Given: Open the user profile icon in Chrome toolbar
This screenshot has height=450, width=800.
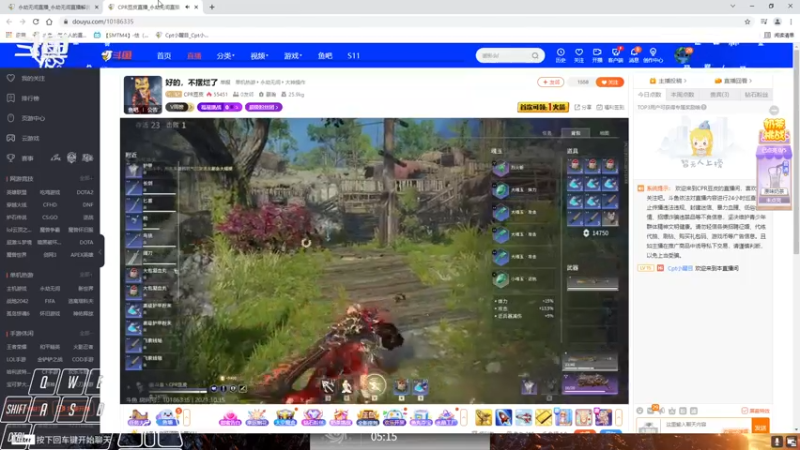Looking at the screenshot, I should click(x=778, y=21).
